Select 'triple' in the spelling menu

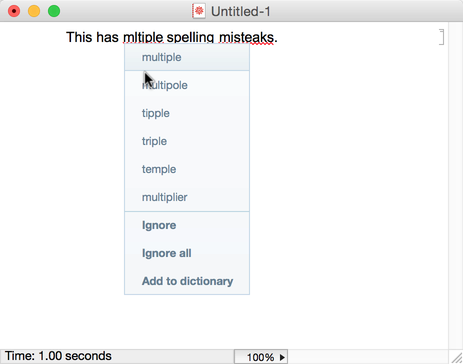coord(187,141)
